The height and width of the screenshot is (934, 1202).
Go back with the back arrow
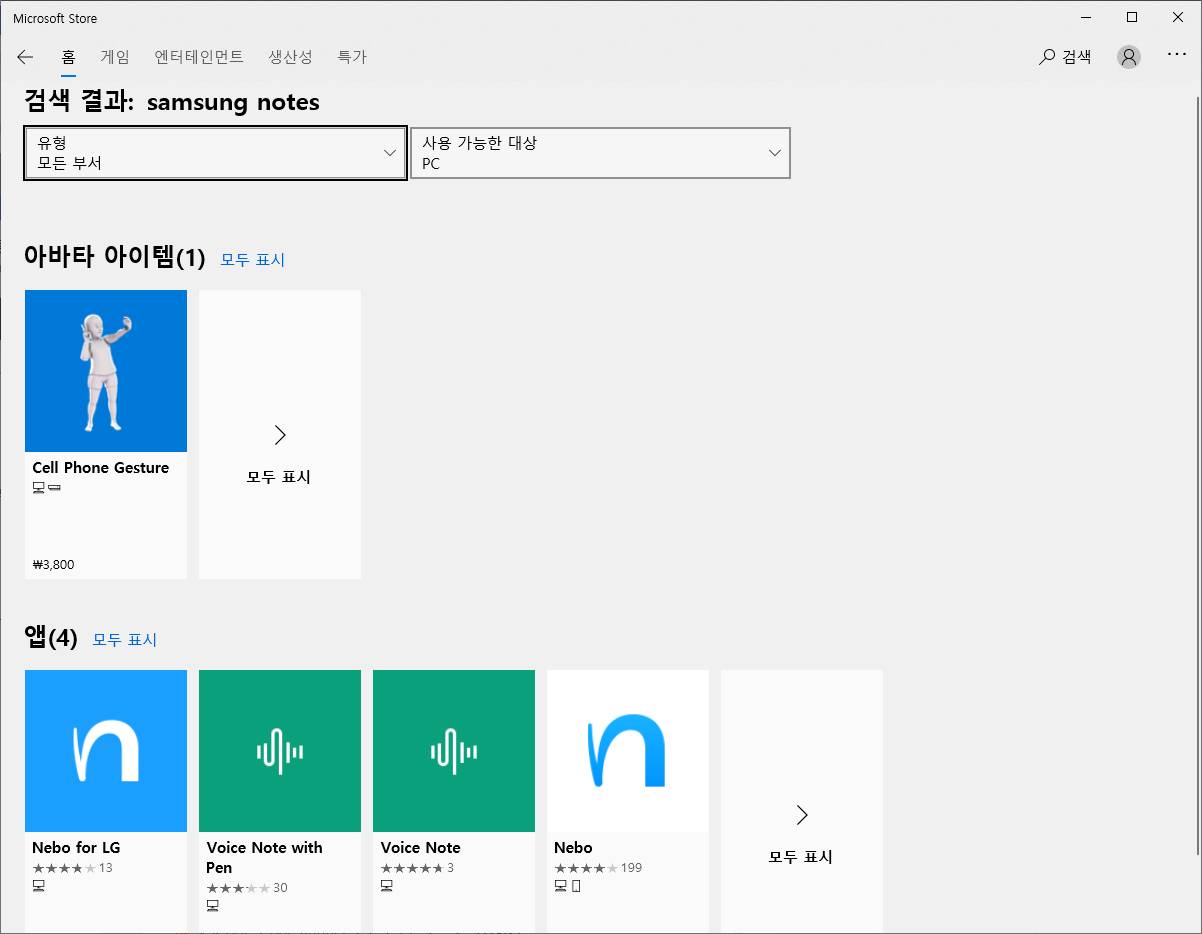(25, 57)
